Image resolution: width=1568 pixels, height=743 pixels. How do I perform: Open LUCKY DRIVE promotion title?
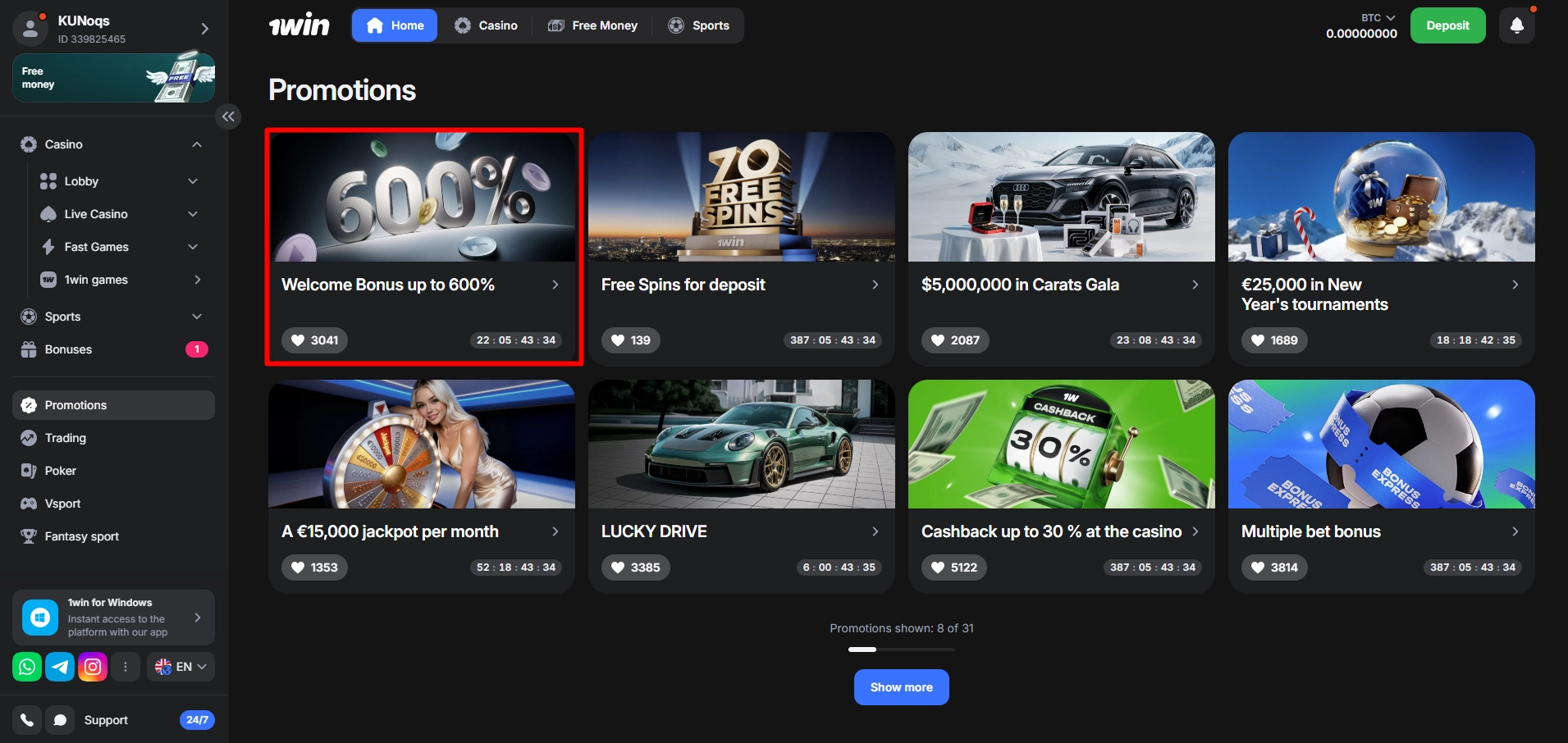pos(654,531)
